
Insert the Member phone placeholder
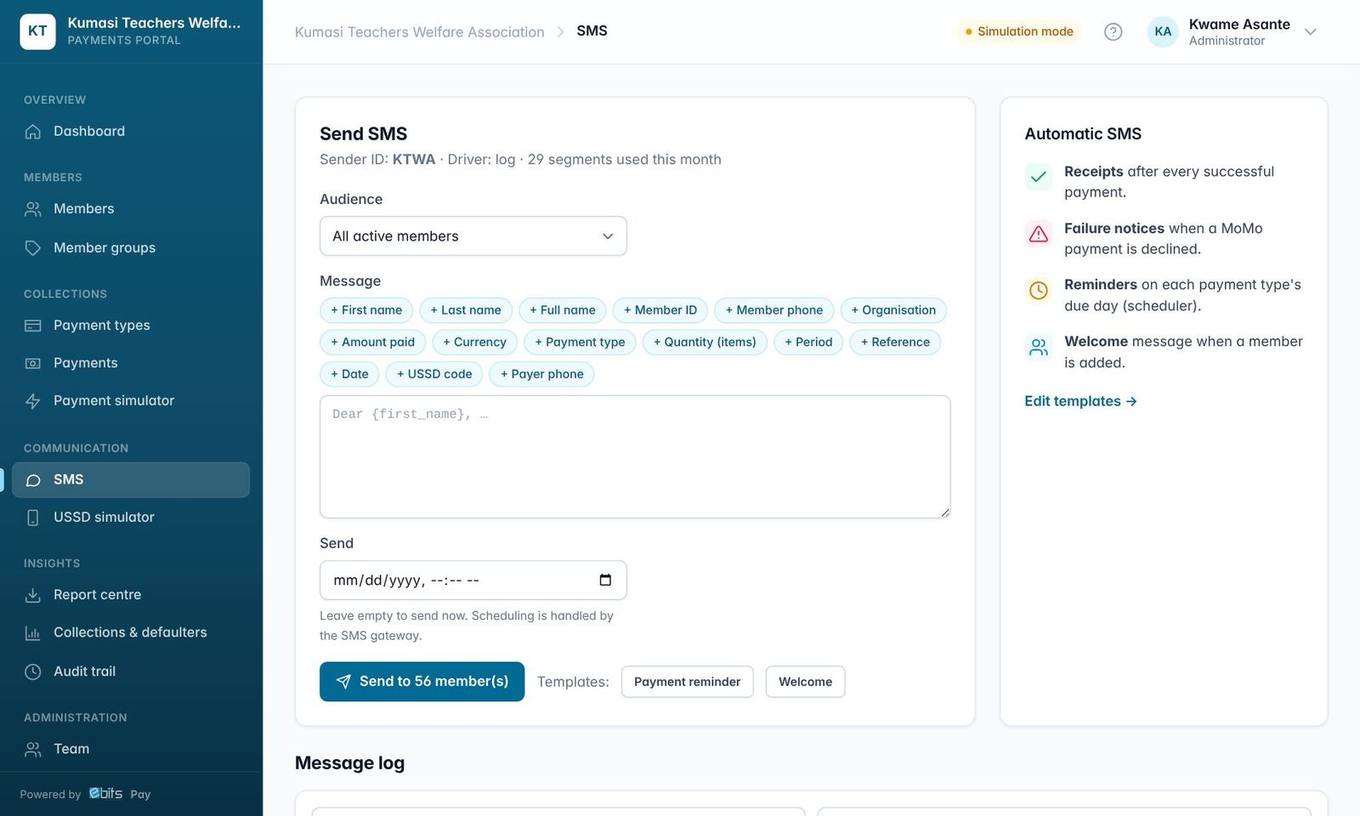tap(774, 310)
